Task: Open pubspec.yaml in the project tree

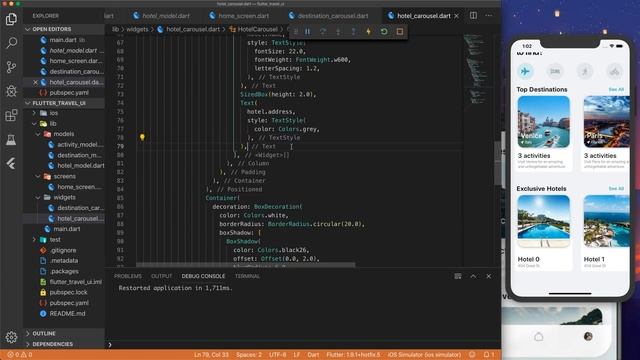Action: click(x=64, y=303)
